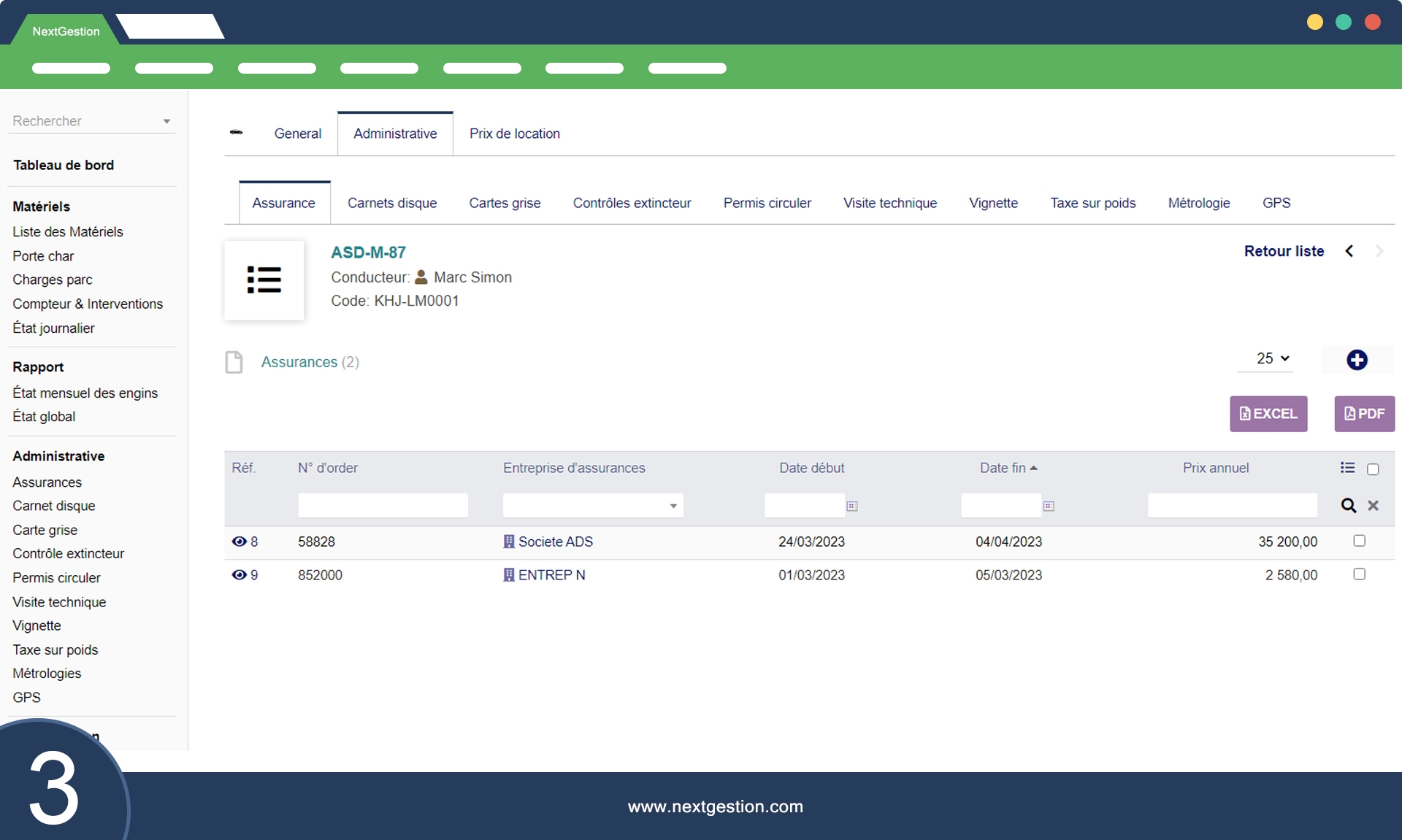
Task: Click the plus icon to add insurance
Action: pos(1357,360)
